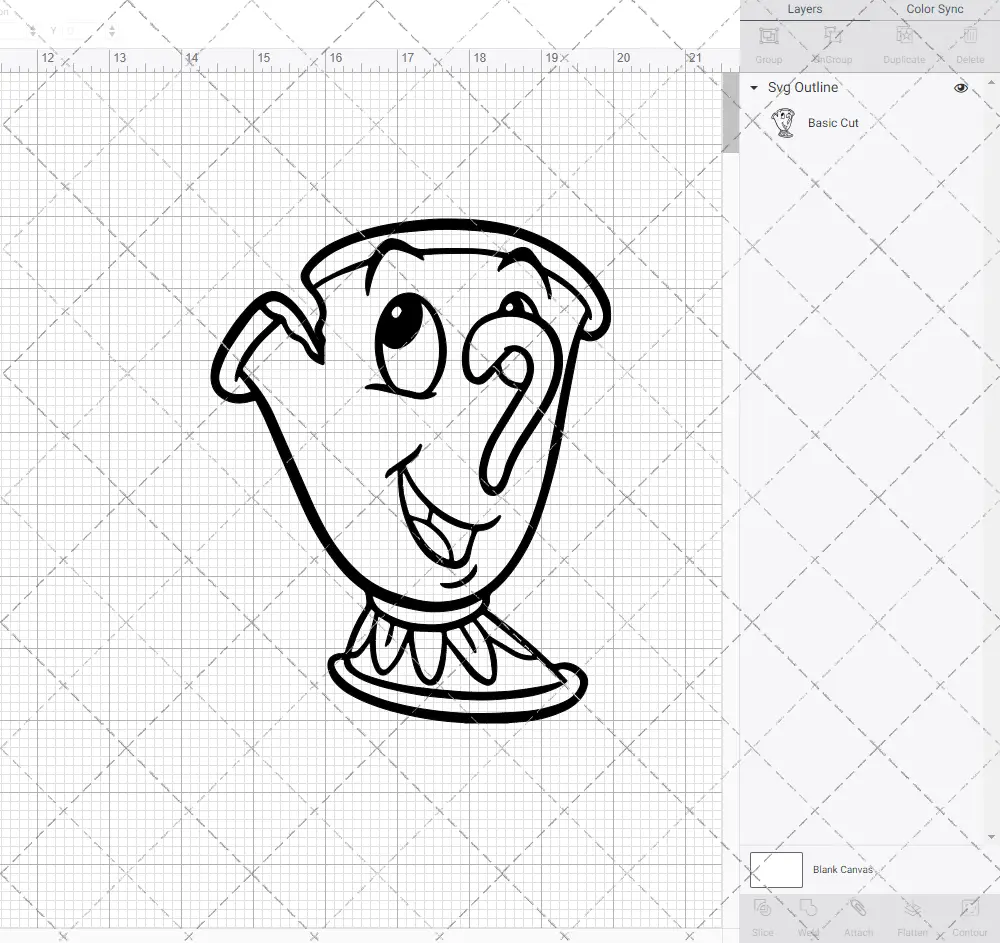The height and width of the screenshot is (943, 1000).
Task: Select the Basic Cut layer
Action: pyautogui.click(x=833, y=122)
